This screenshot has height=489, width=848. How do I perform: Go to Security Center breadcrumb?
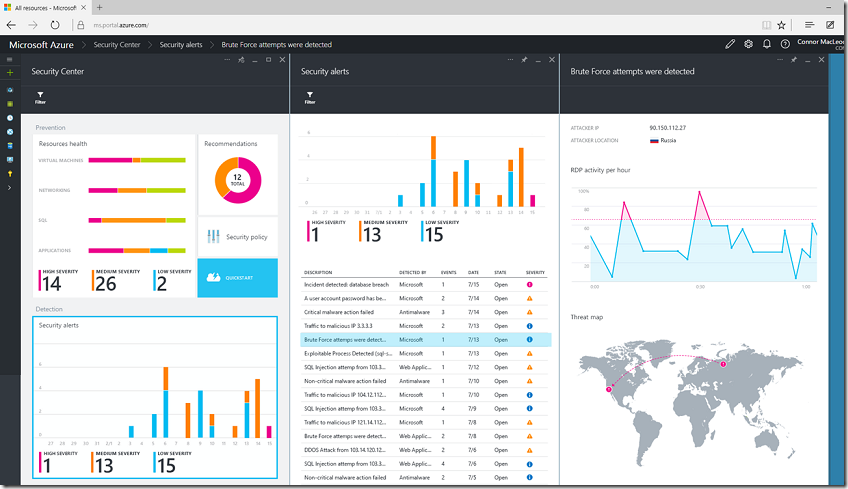pyautogui.click(x=116, y=45)
